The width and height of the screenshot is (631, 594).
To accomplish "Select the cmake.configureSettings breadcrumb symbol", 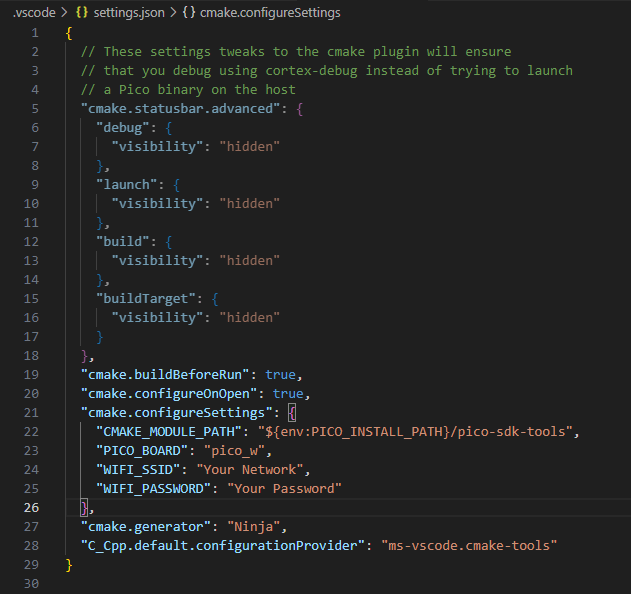I will click(270, 13).
